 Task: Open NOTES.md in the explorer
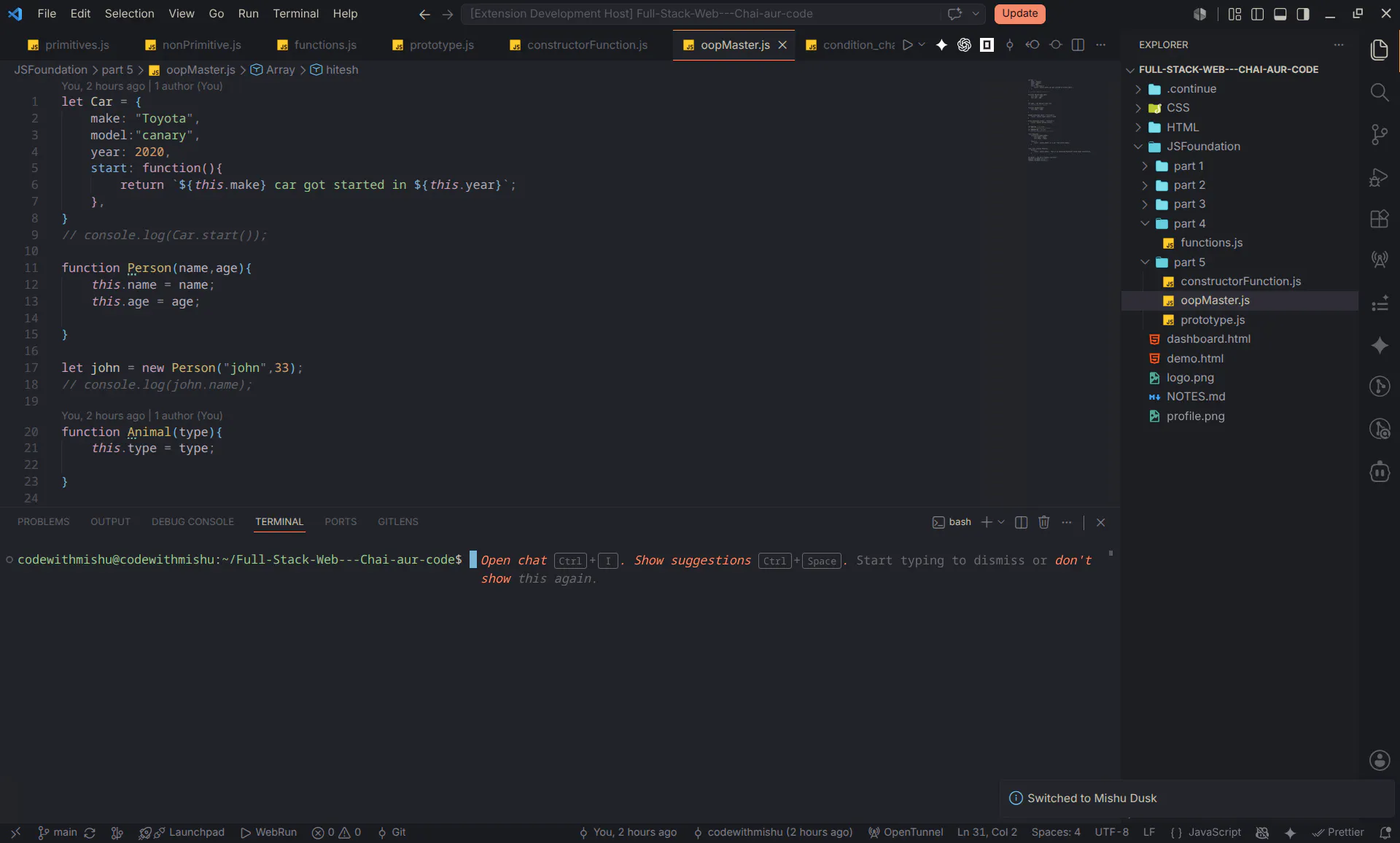pos(1195,397)
